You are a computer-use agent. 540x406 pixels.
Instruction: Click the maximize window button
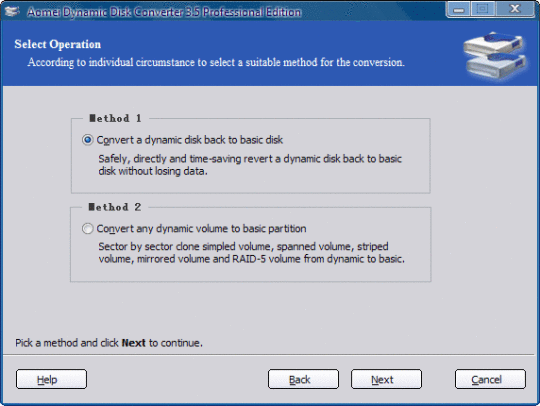pos(482,9)
